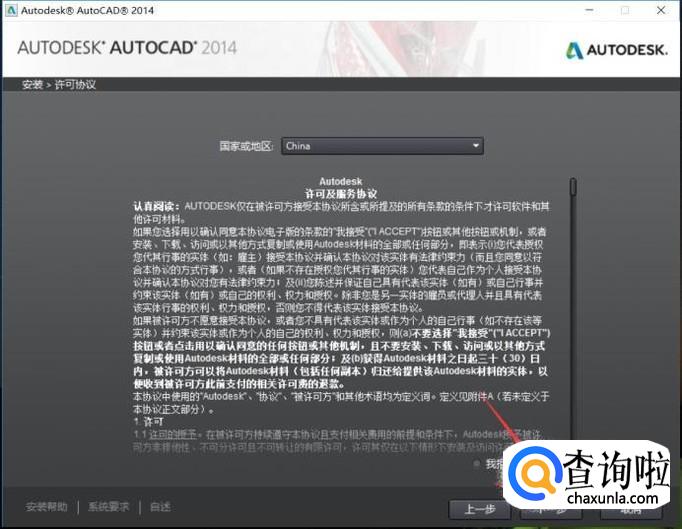Viewport: 682px width, 529px height.
Task: Click the 1. 许可 section heading
Action: [x=149, y=422]
